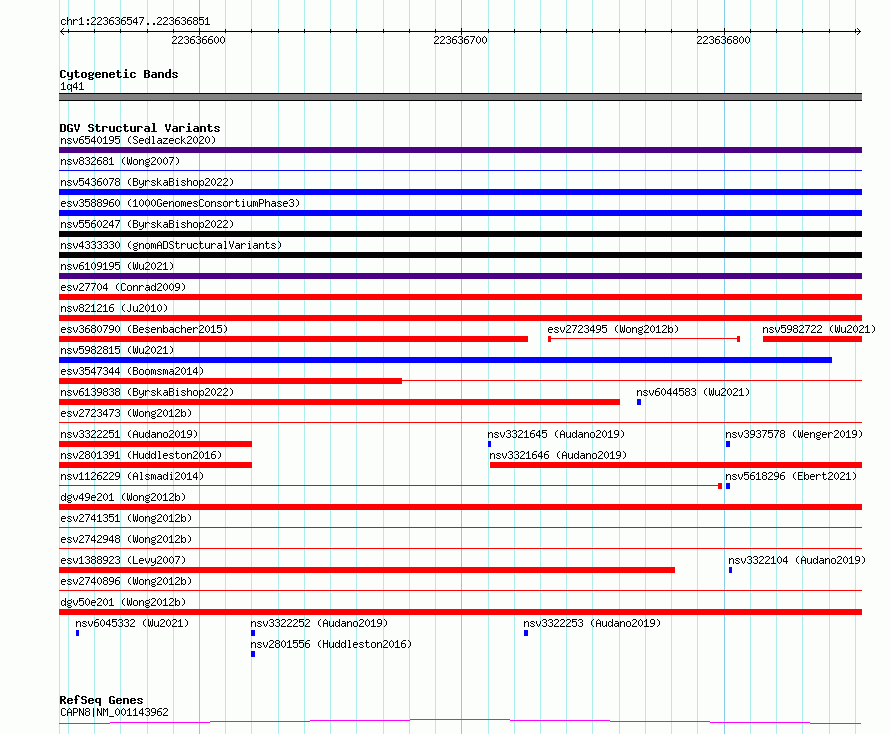Viewport: 890px width, 734px height.
Task: Open nsv3322104 (Audano2019) label
Action: point(797,560)
